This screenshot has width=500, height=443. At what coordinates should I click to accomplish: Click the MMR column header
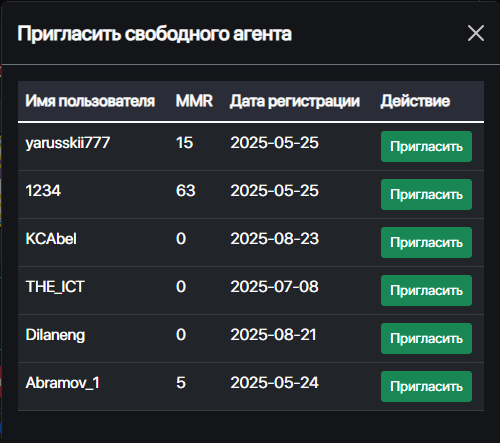pos(194,101)
